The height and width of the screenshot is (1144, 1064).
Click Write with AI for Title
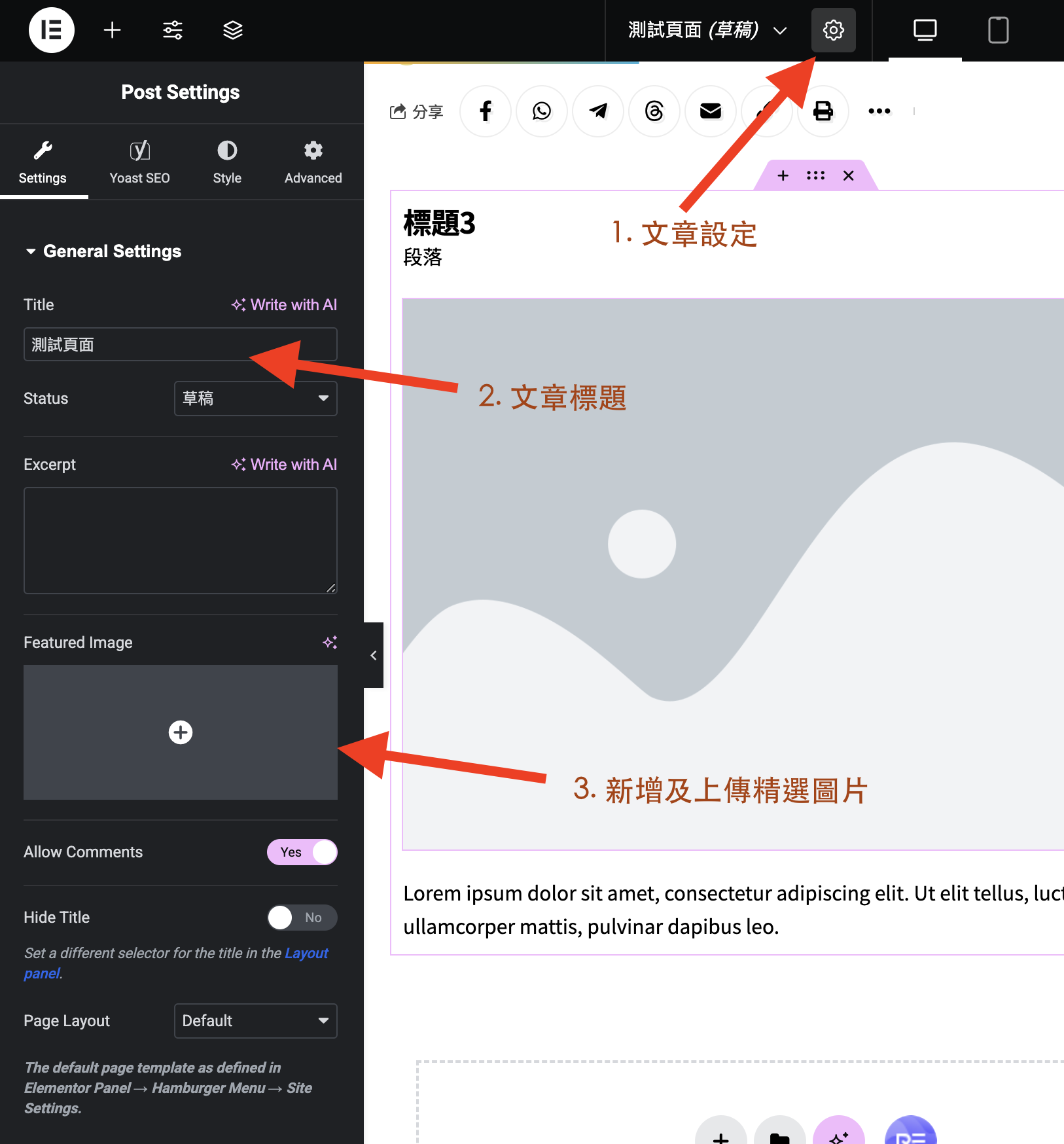[284, 305]
